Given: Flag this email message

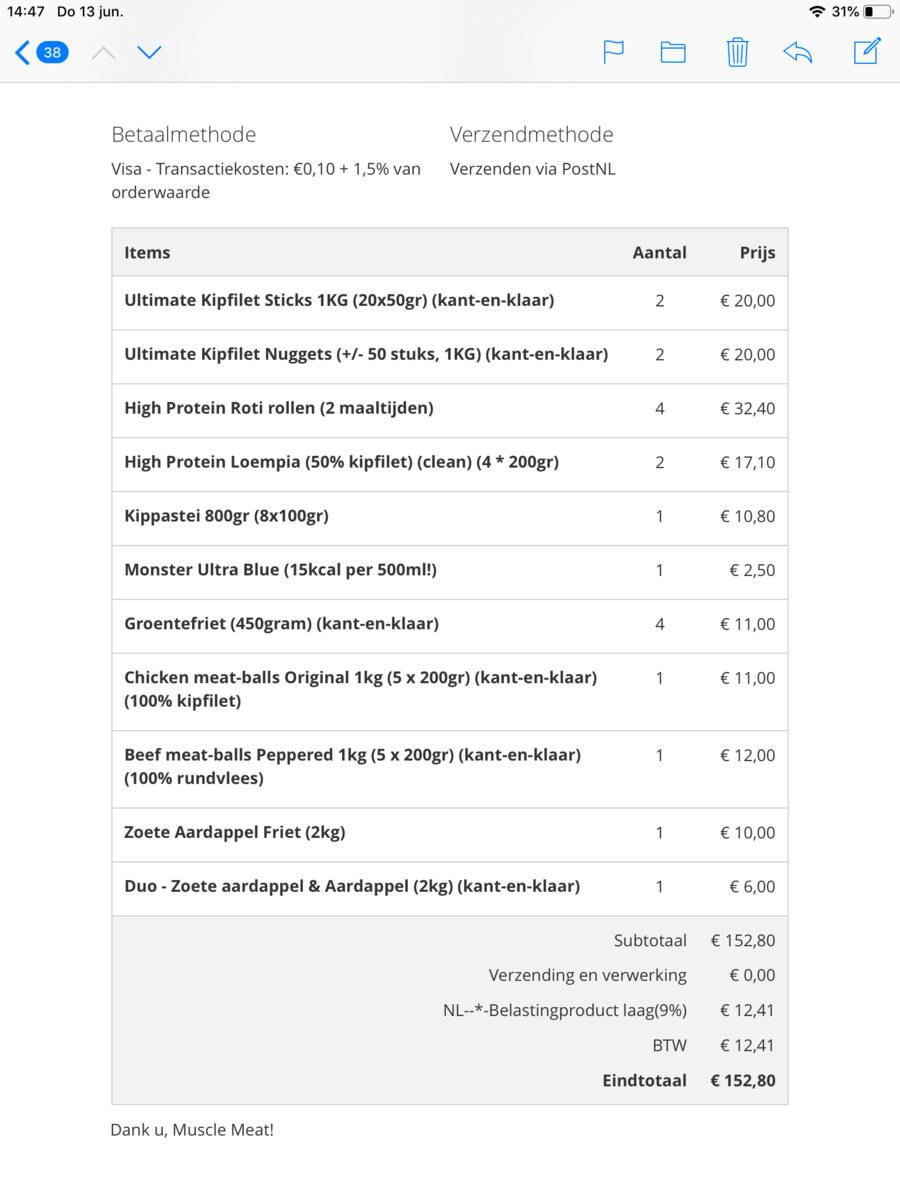Looking at the screenshot, I should tap(613, 52).
